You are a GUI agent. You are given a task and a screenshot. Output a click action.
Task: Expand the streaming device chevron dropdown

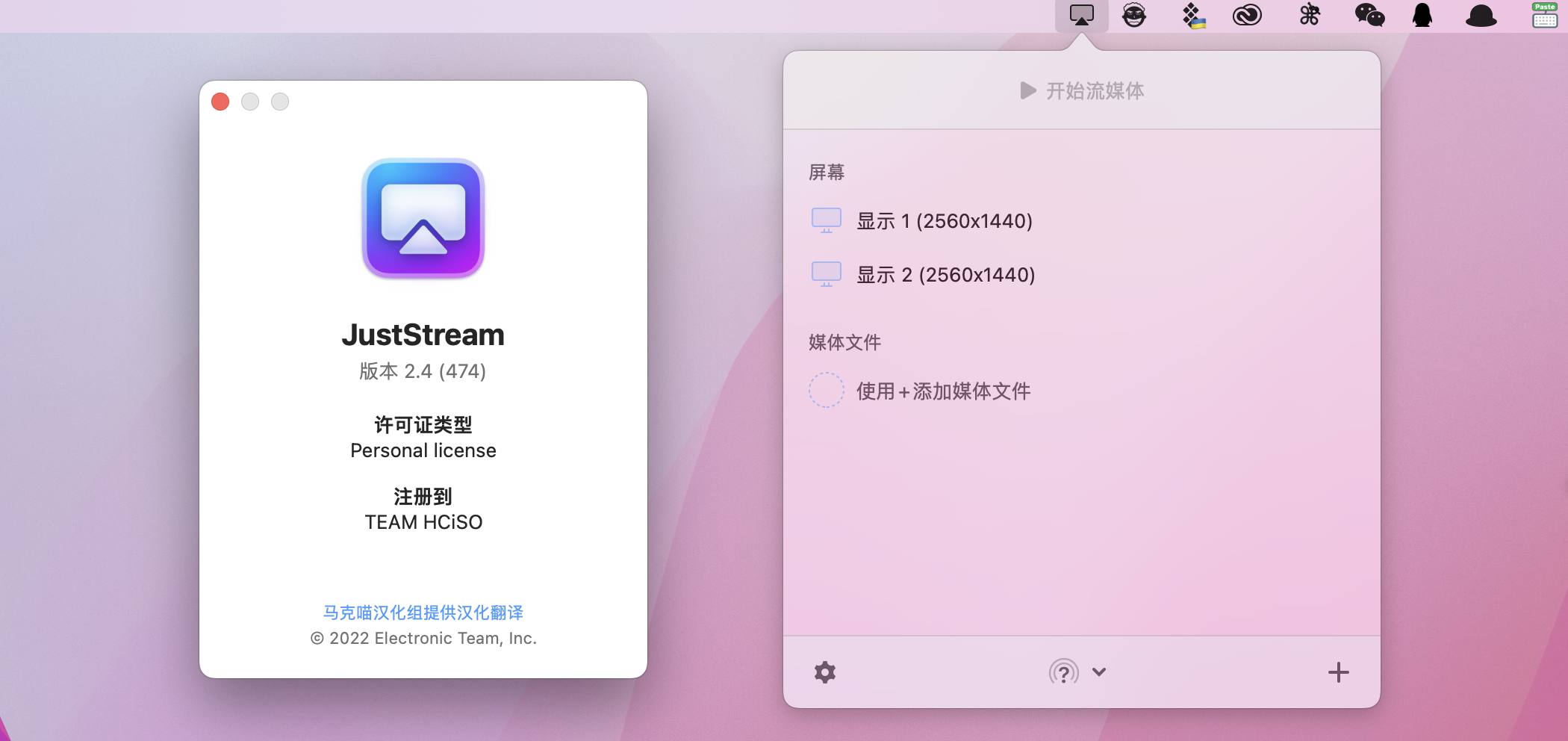(1099, 672)
